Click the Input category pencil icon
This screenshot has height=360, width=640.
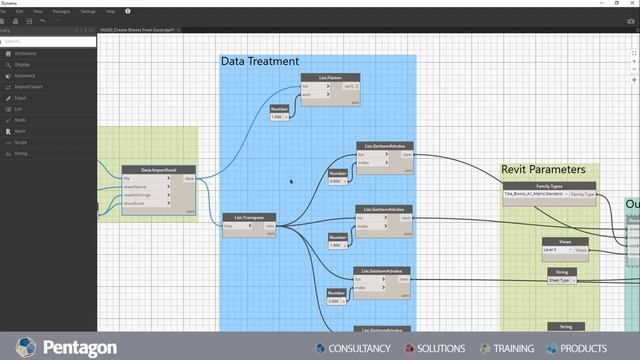point(8,98)
